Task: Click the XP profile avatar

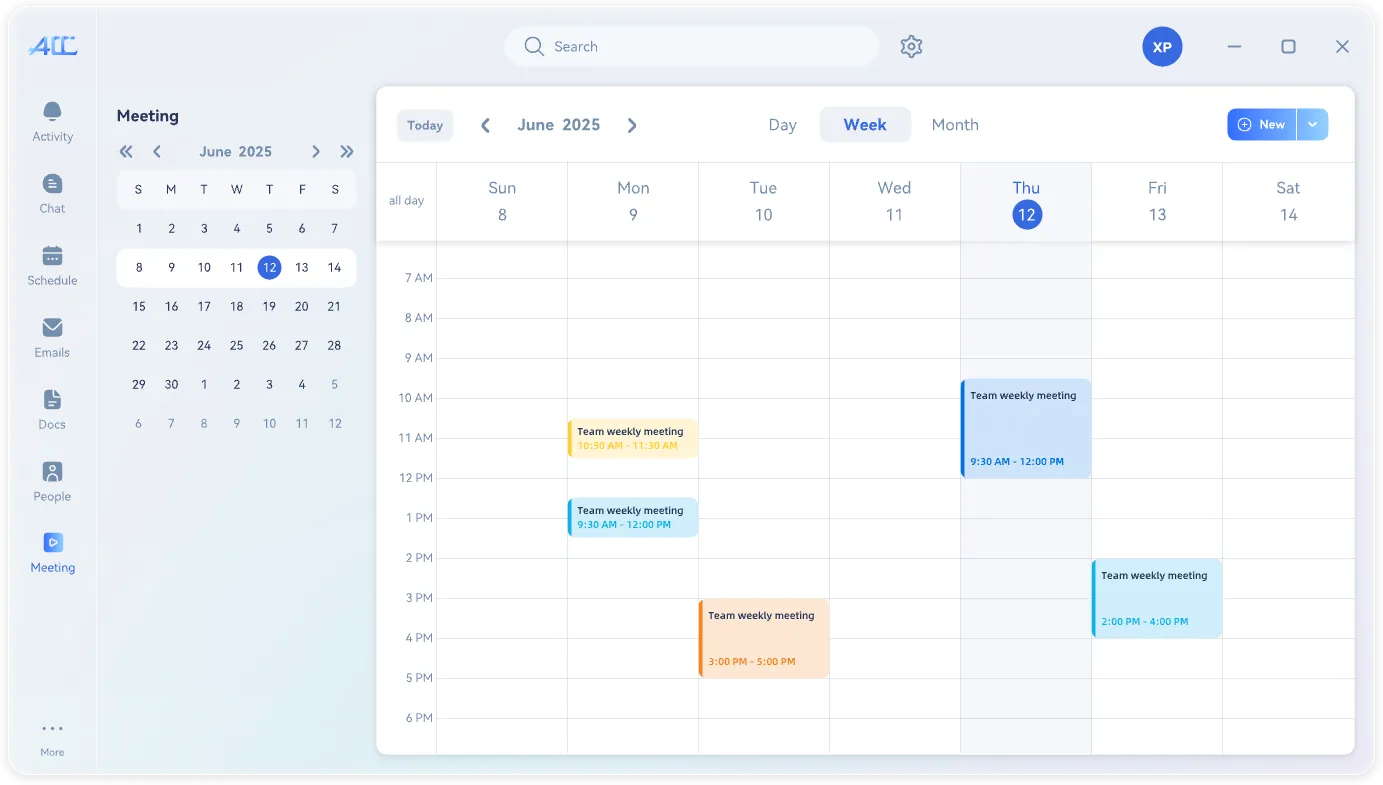Action: [x=1162, y=47]
